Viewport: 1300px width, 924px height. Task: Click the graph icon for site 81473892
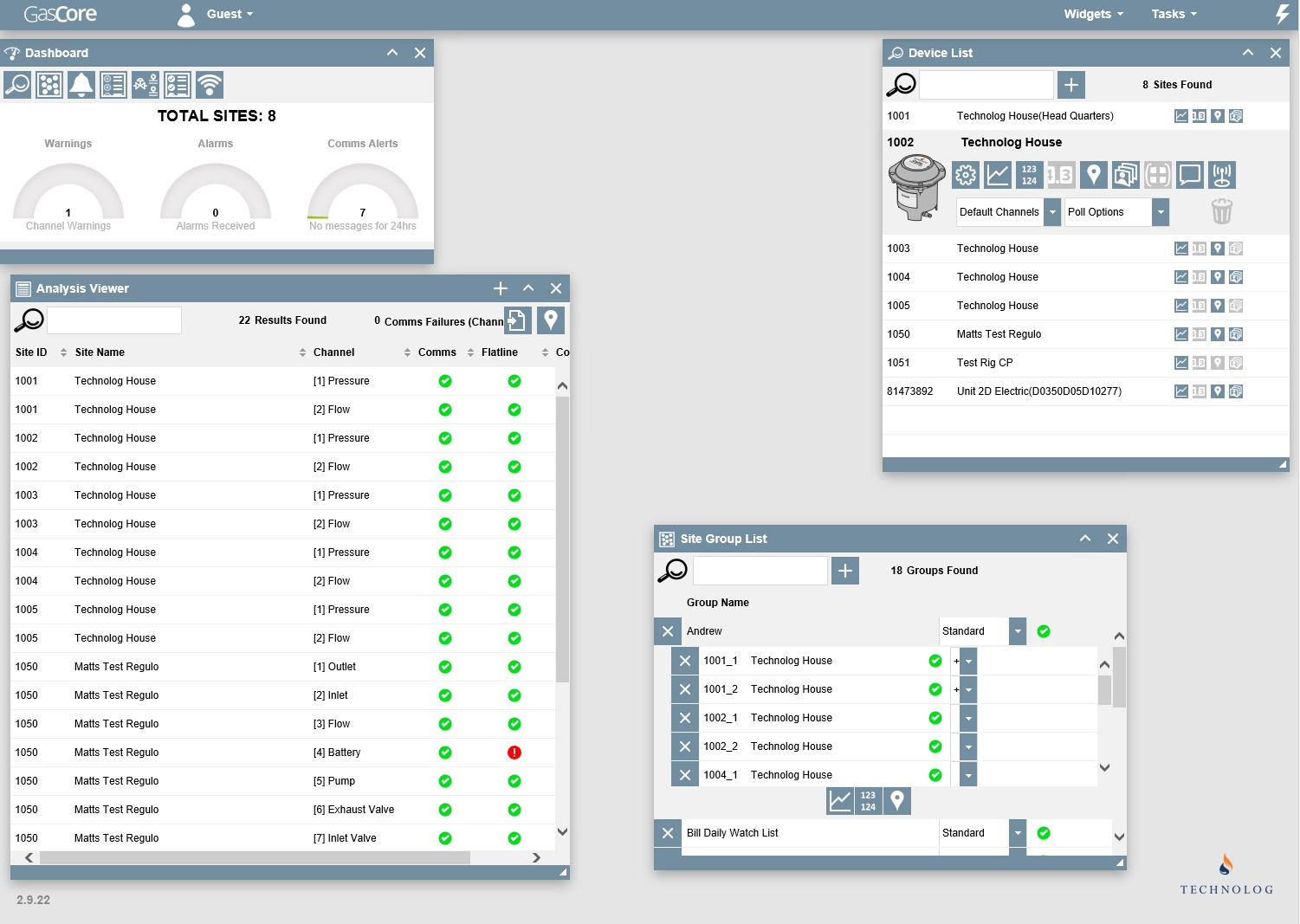coord(1181,391)
